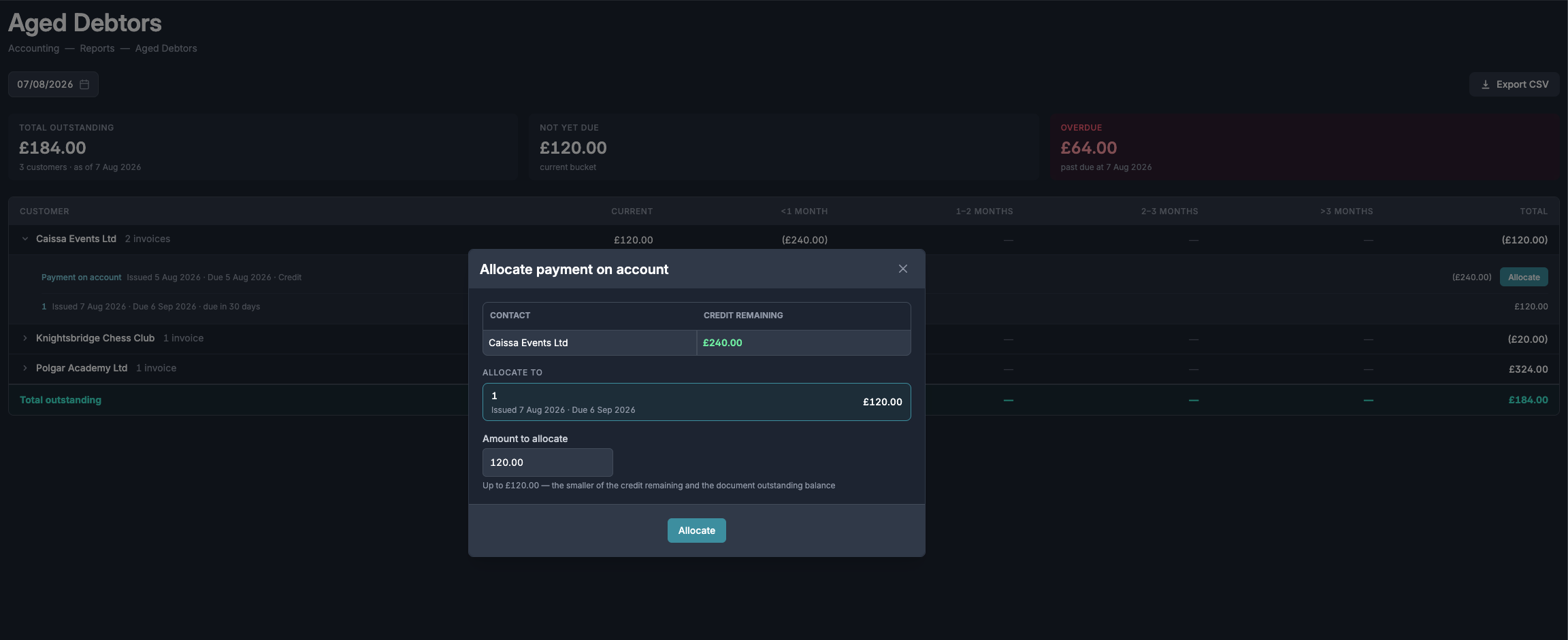Click the Not Yet Due £120.00 card

784,147
